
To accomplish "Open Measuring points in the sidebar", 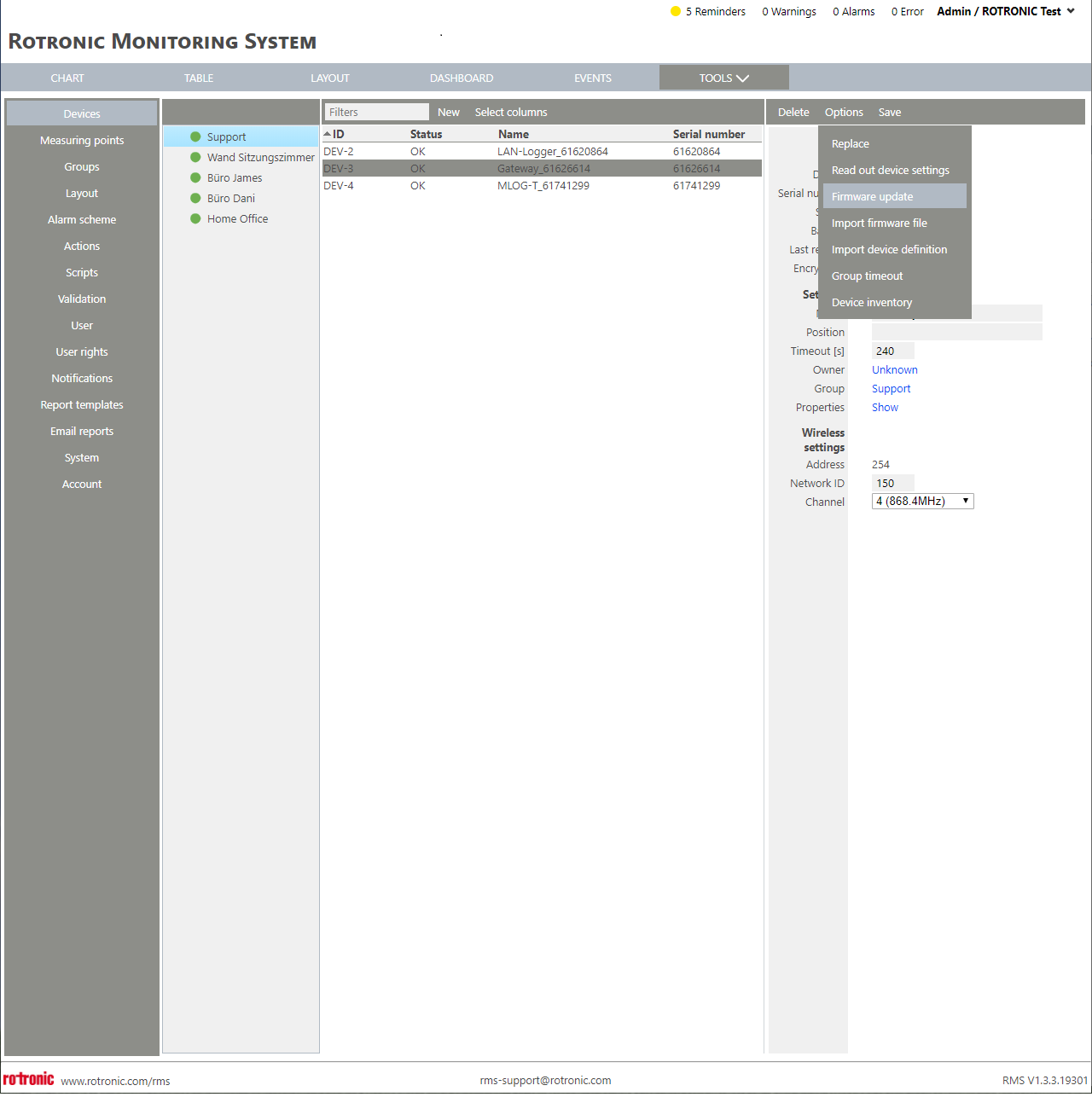I will tap(82, 140).
